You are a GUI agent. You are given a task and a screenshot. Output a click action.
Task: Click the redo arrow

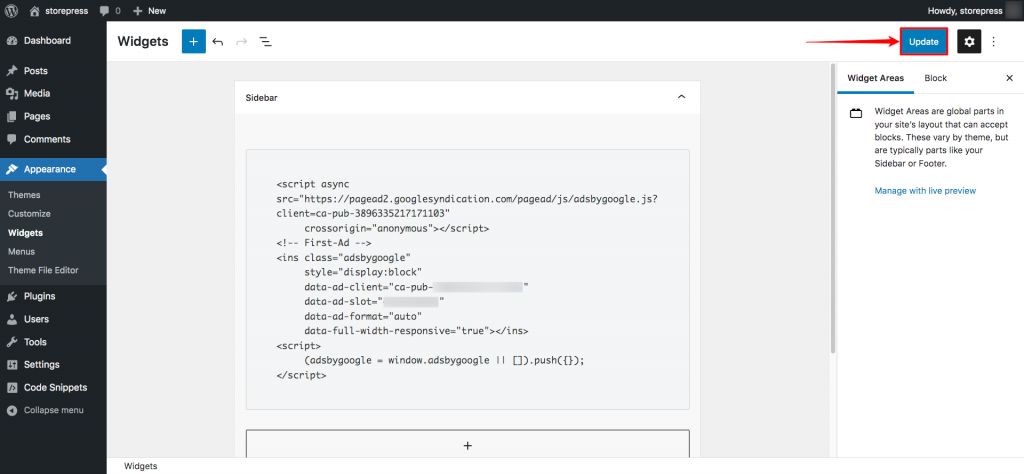242,41
